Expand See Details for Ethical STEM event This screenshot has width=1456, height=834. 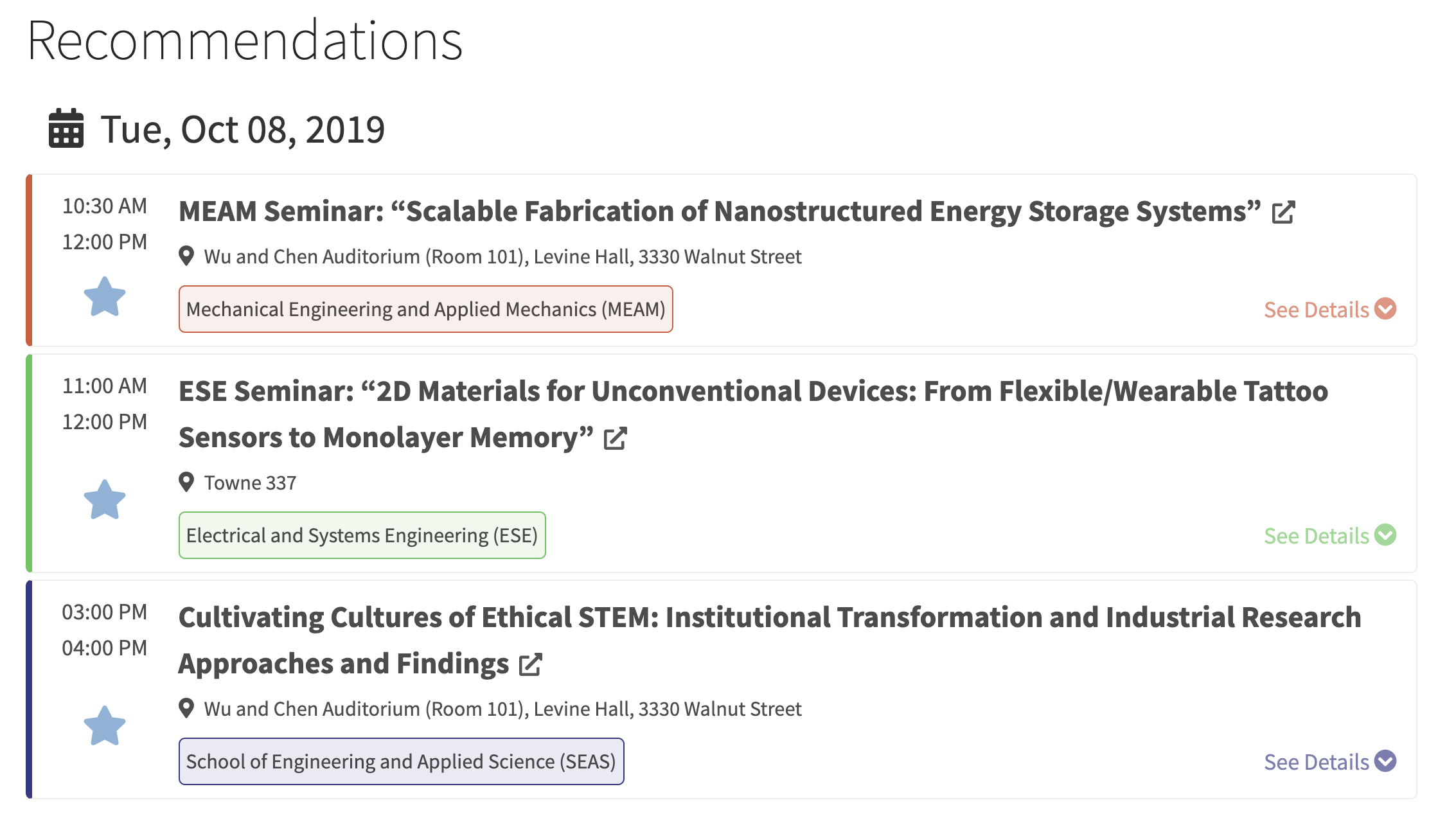pos(1329,762)
